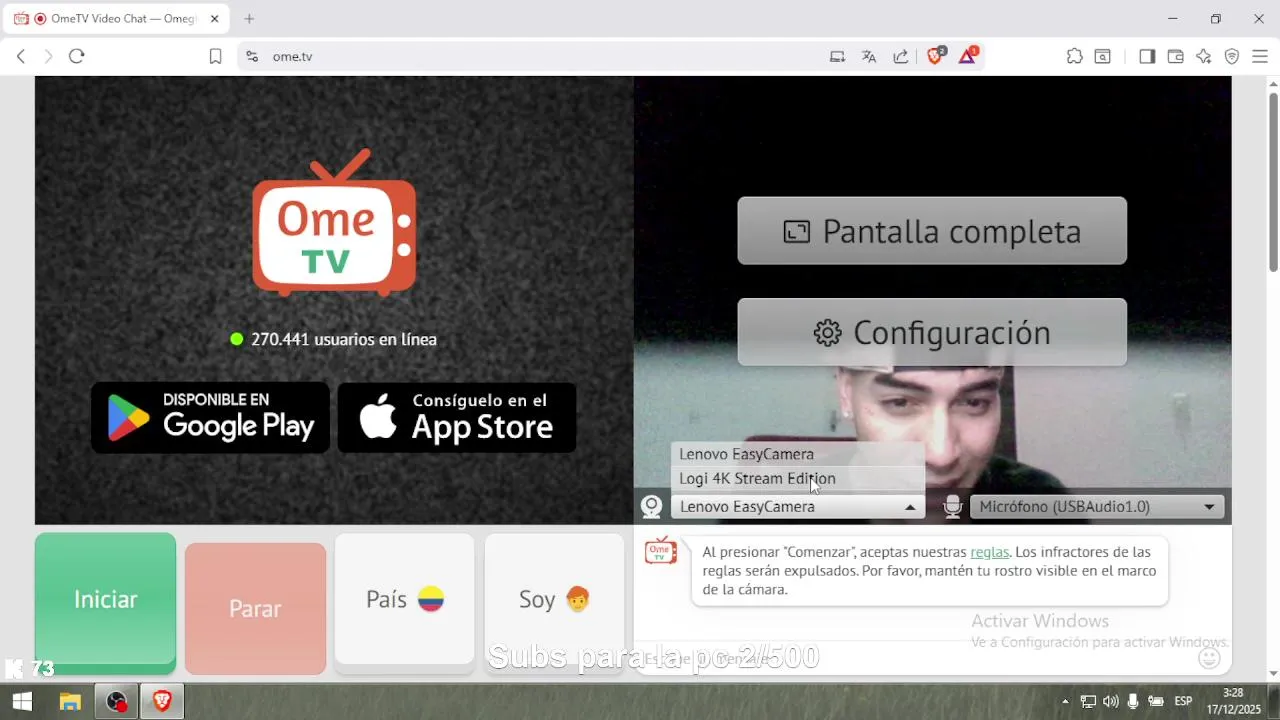
Task: Click the browser forward arrow
Action: point(48,57)
